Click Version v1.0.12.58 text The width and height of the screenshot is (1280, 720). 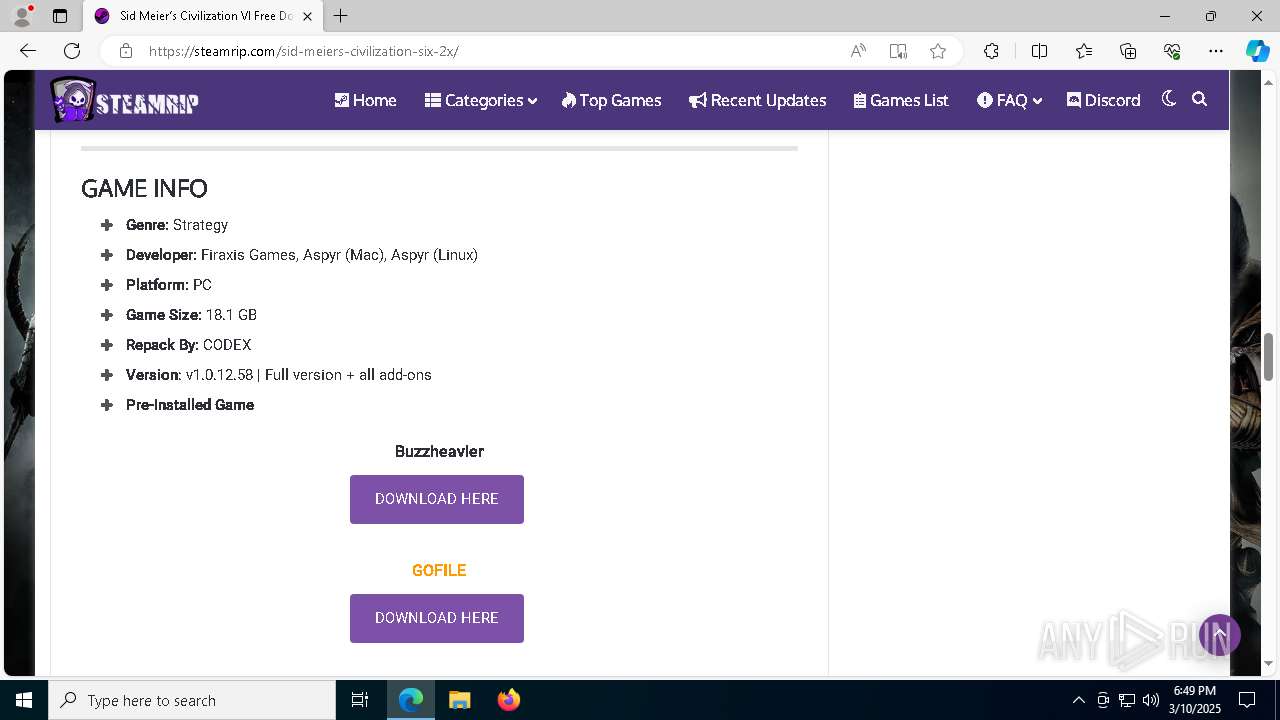[x=279, y=375]
